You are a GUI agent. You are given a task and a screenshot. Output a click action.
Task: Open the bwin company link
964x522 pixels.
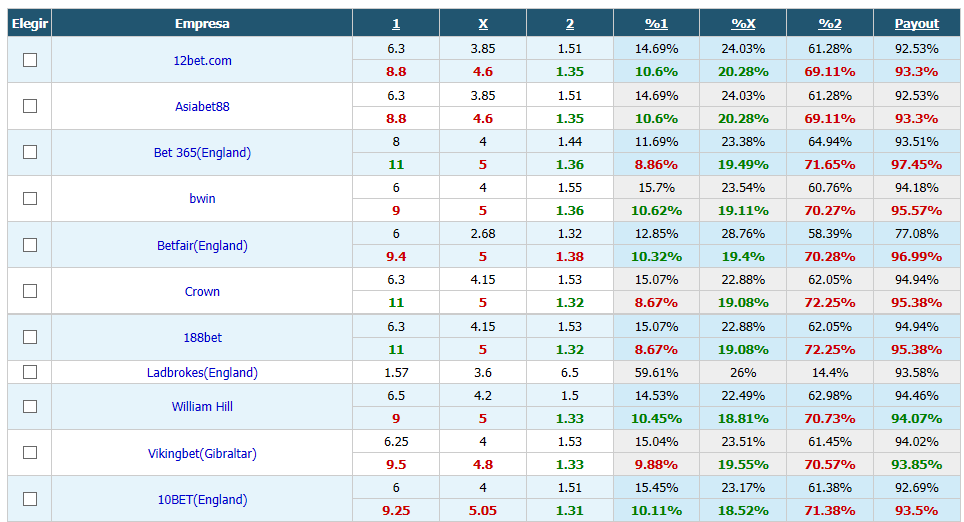202,199
